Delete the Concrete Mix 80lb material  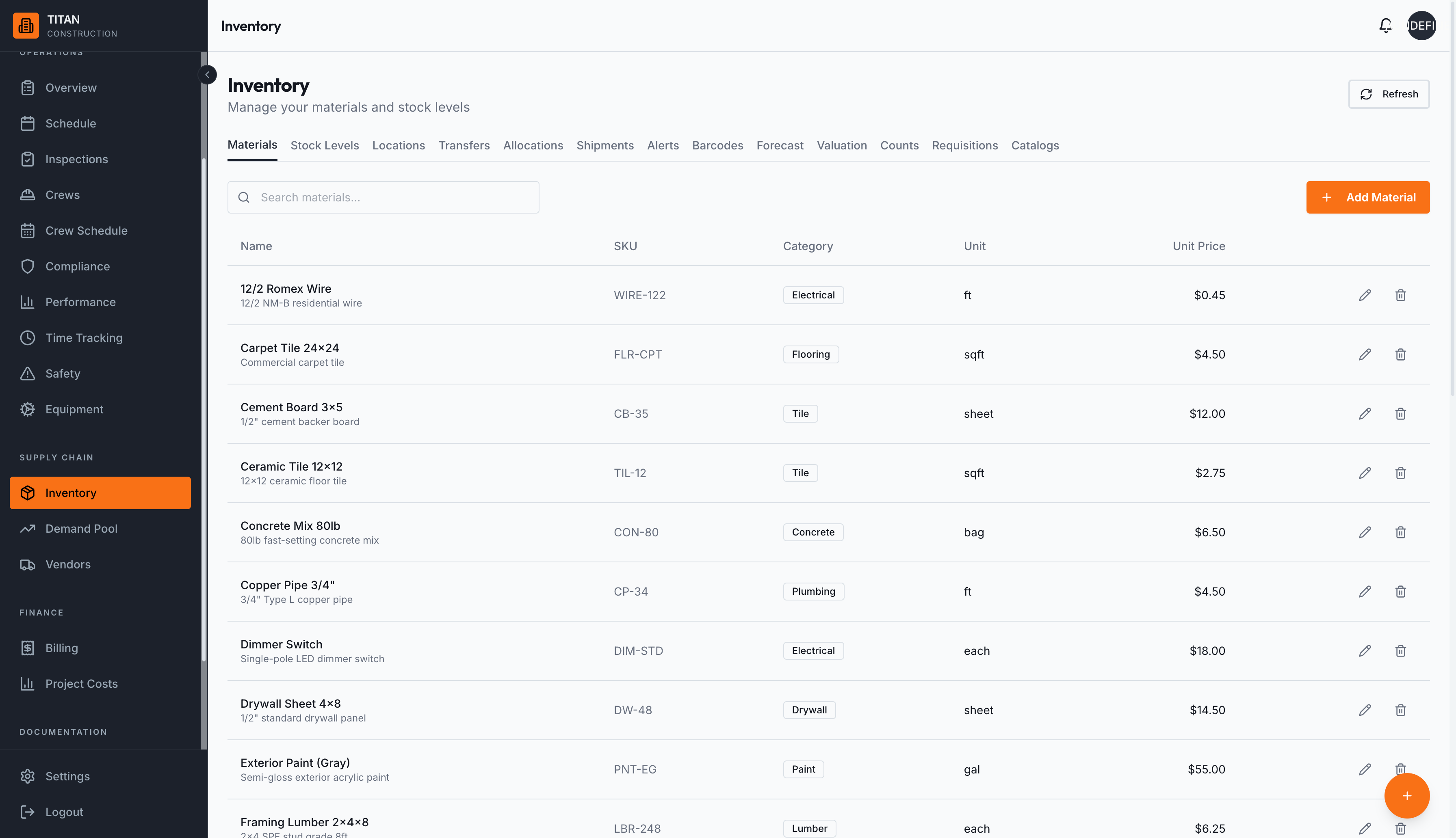pos(1401,532)
